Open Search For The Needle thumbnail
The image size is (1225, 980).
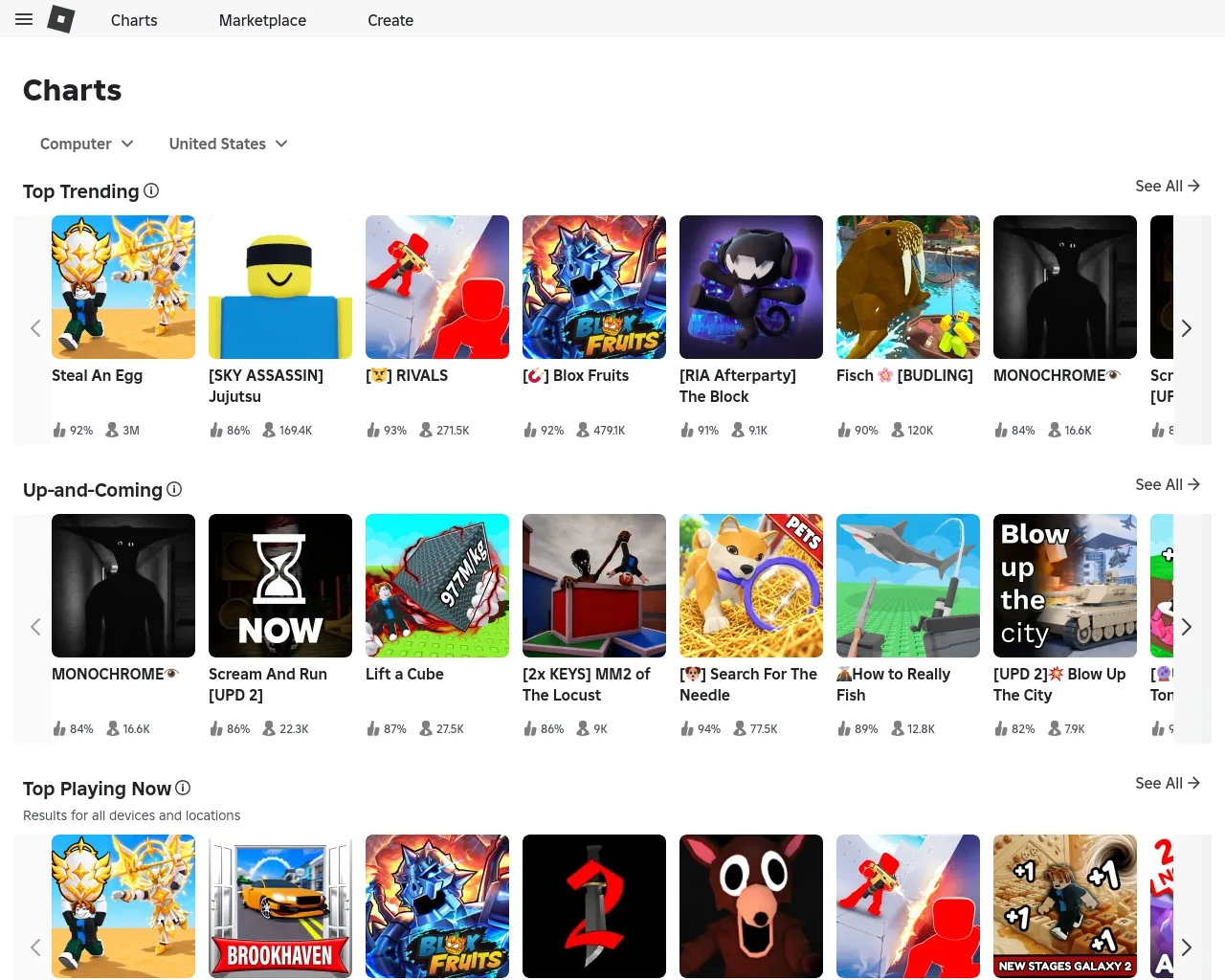(x=751, y=586)
